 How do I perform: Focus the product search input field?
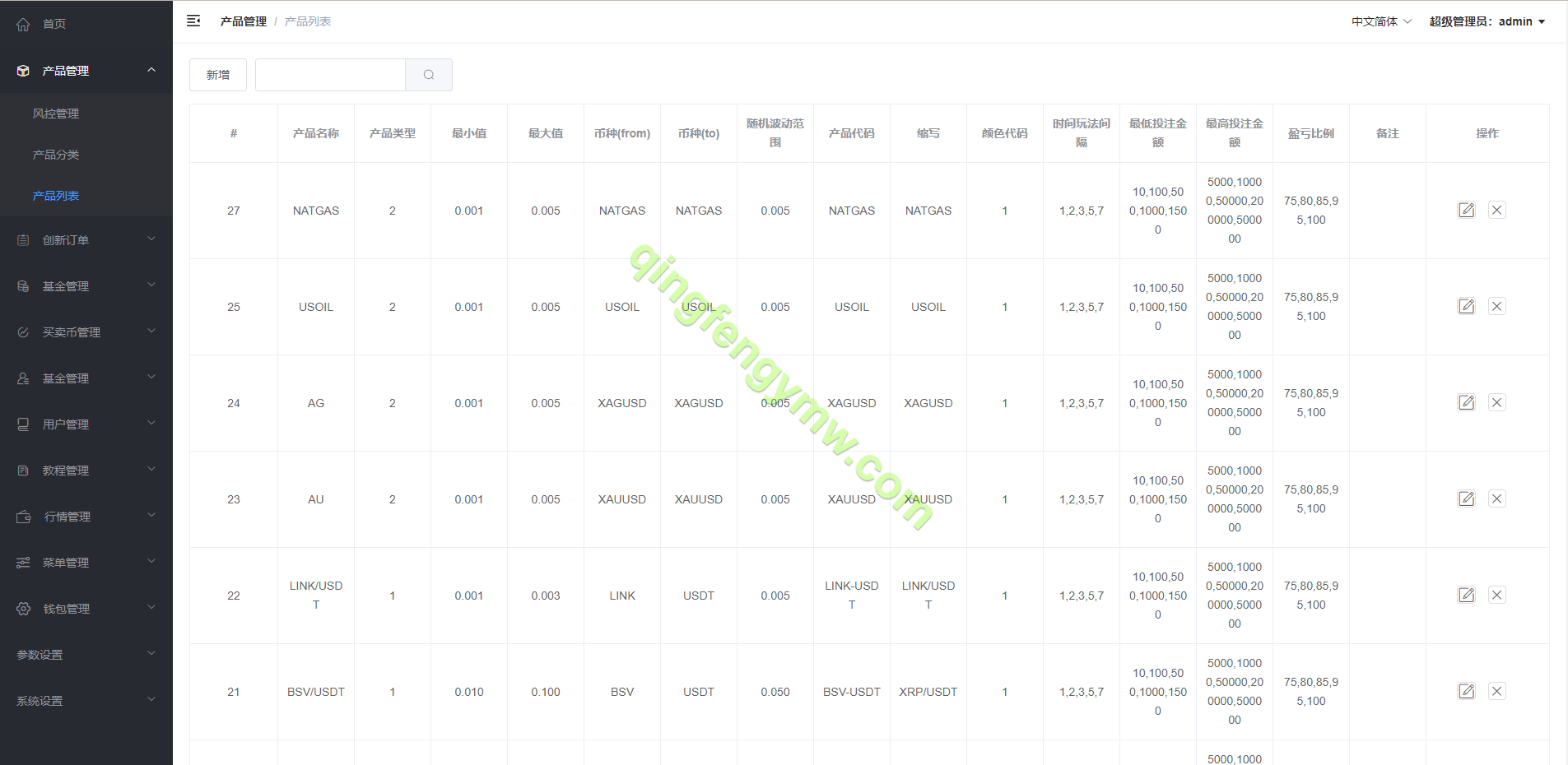tap(330, 75)
